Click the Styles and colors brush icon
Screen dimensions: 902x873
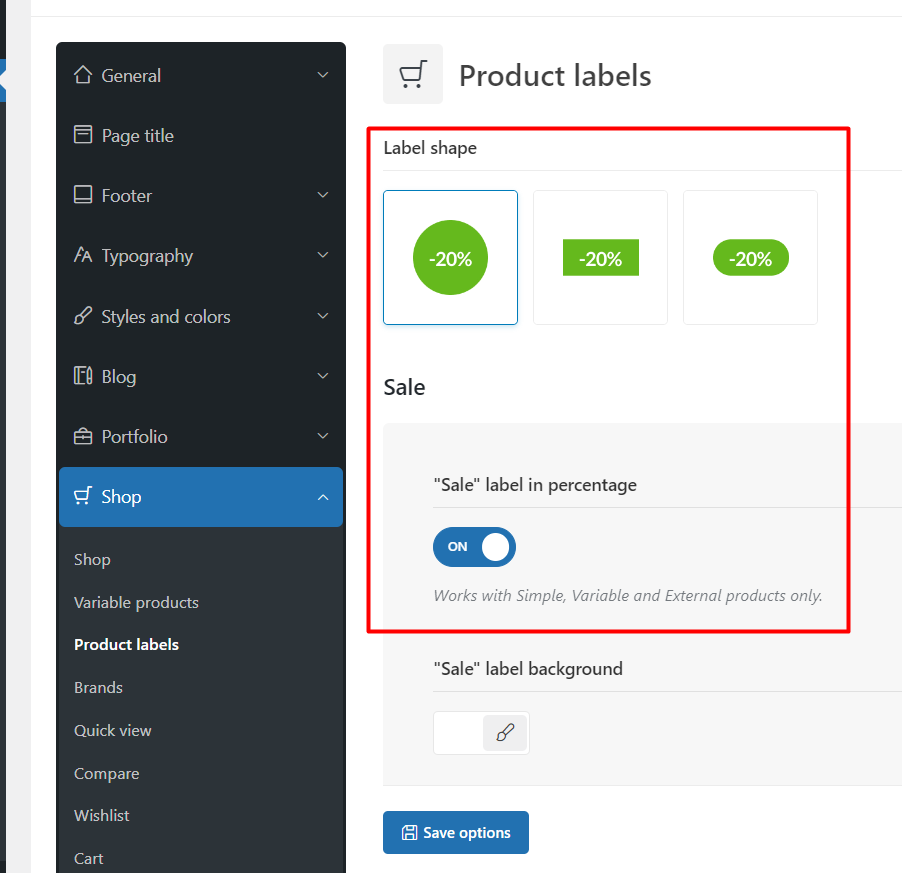click(83, 316)
